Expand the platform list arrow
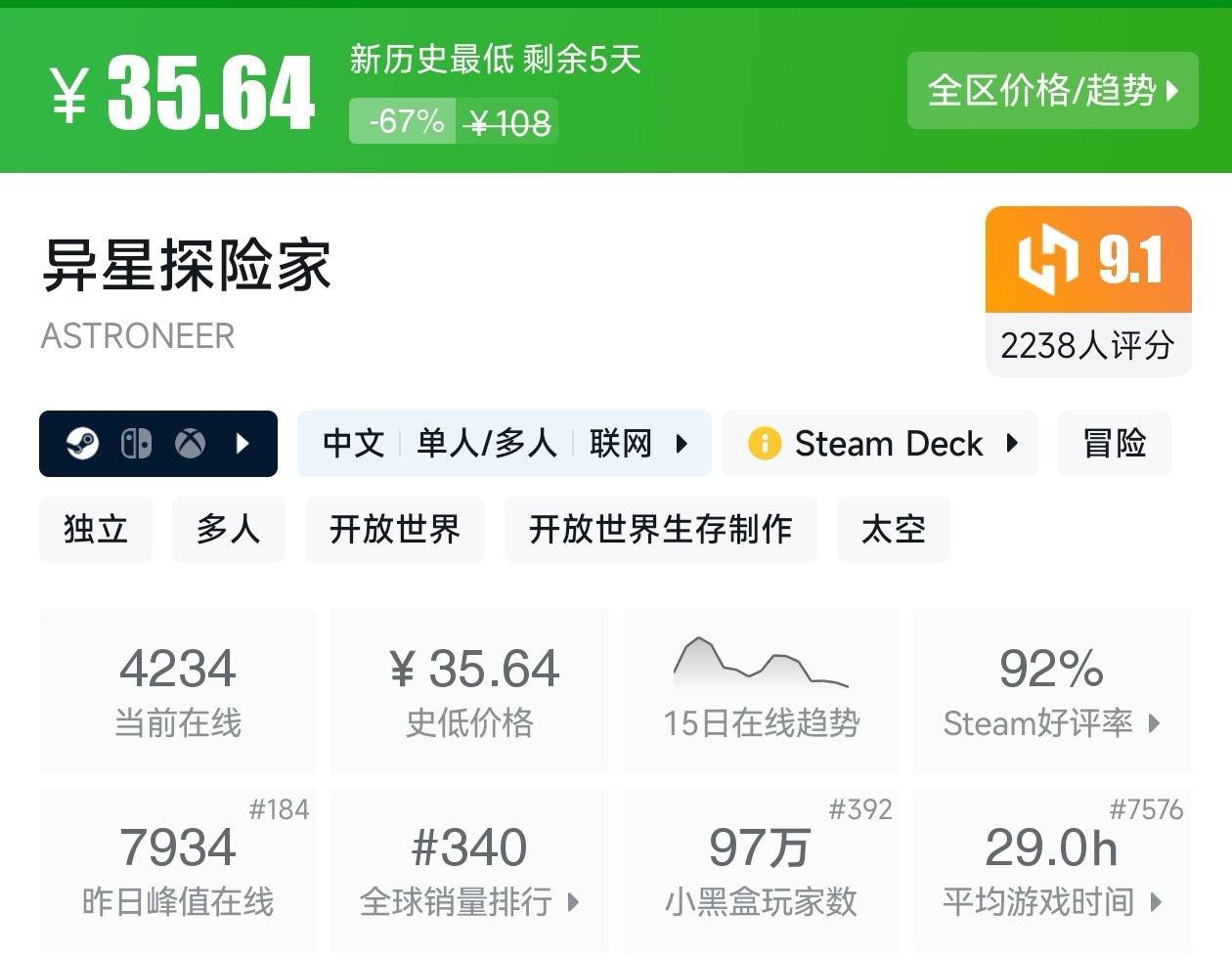 (x=242, y=444)
